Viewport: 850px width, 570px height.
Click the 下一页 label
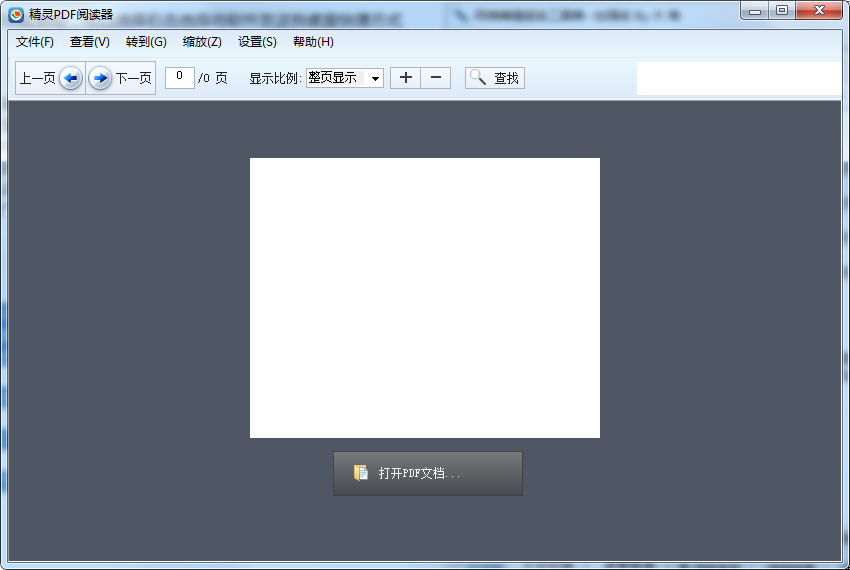pyautogui.click(x=133, y=79)
